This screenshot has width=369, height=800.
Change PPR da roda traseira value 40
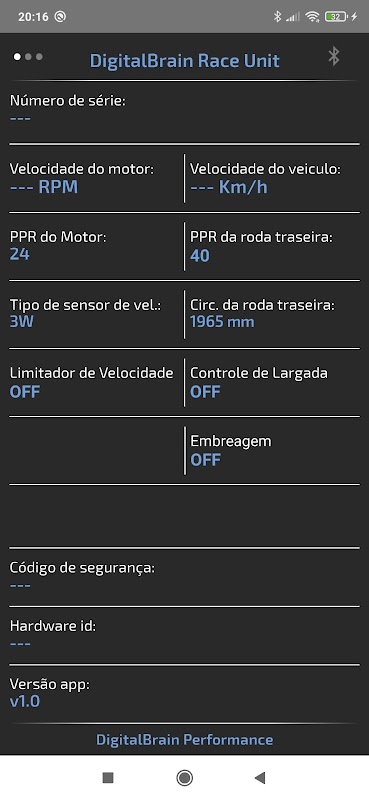(x=200, y=256)
